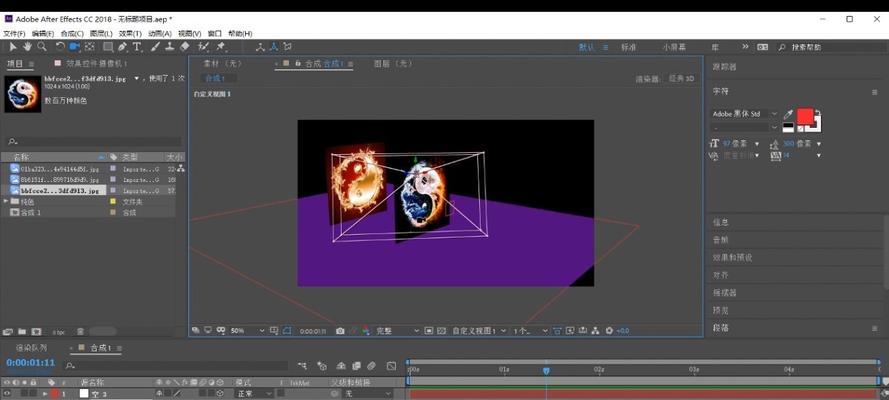Select the Horizontal Type tool
This screenshot has height=400, width=889.
pos(137,47)
